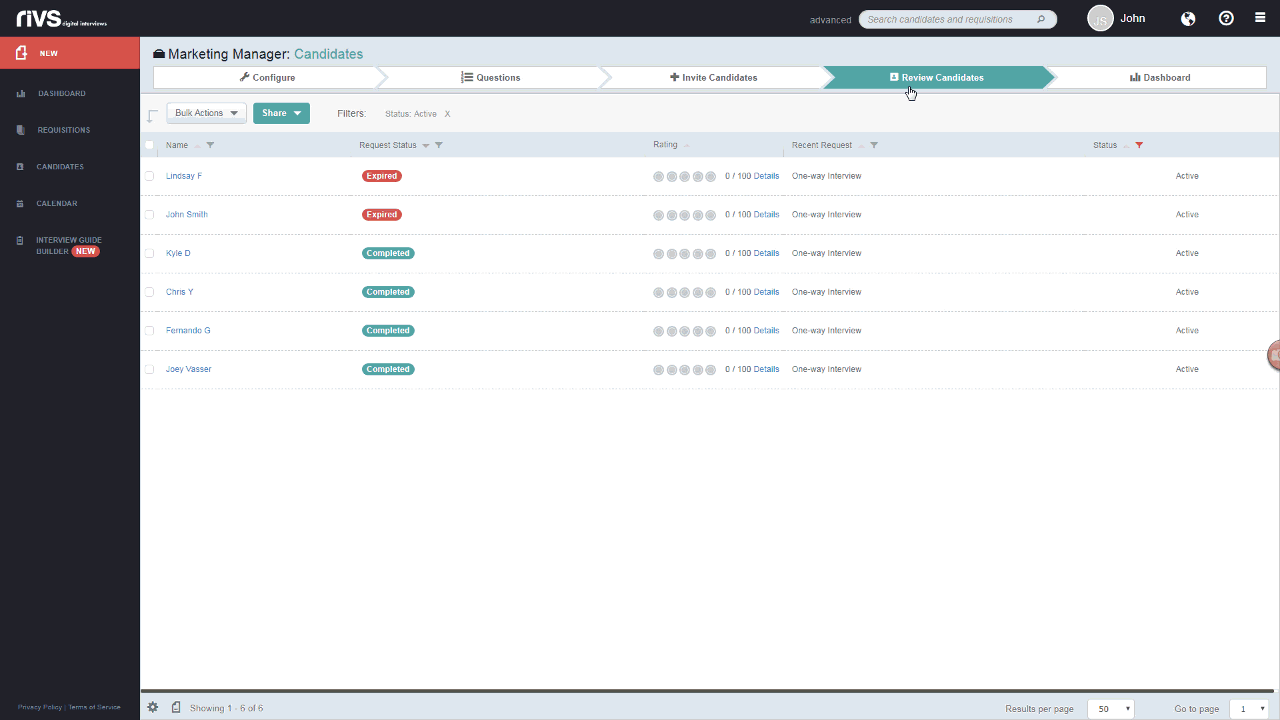Click the Name column filter funnel
The width and height of the screenshot is (1280, 720).
coord(210,145)
